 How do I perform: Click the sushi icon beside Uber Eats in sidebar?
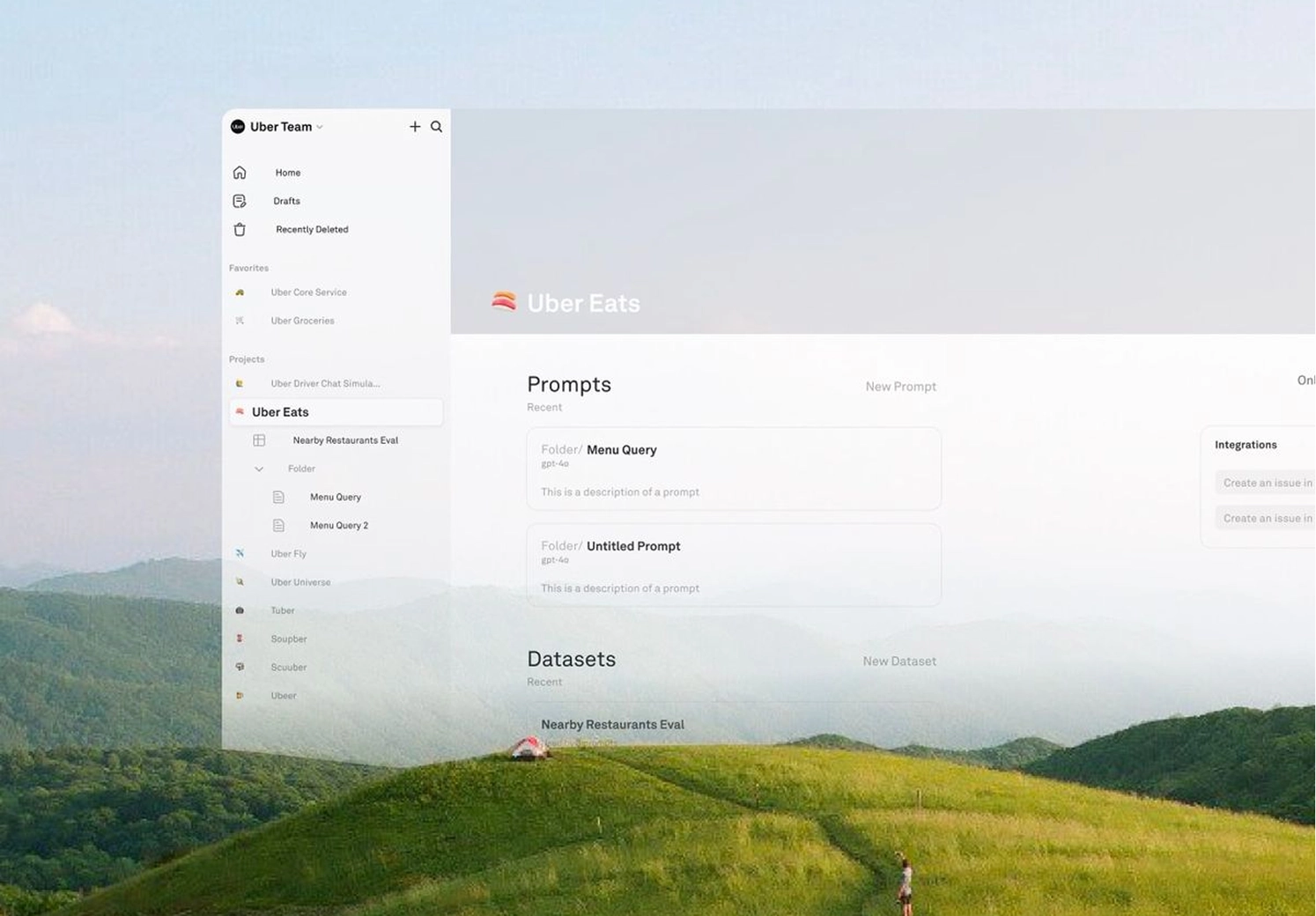pyautogui.click(x=240, y=411)
